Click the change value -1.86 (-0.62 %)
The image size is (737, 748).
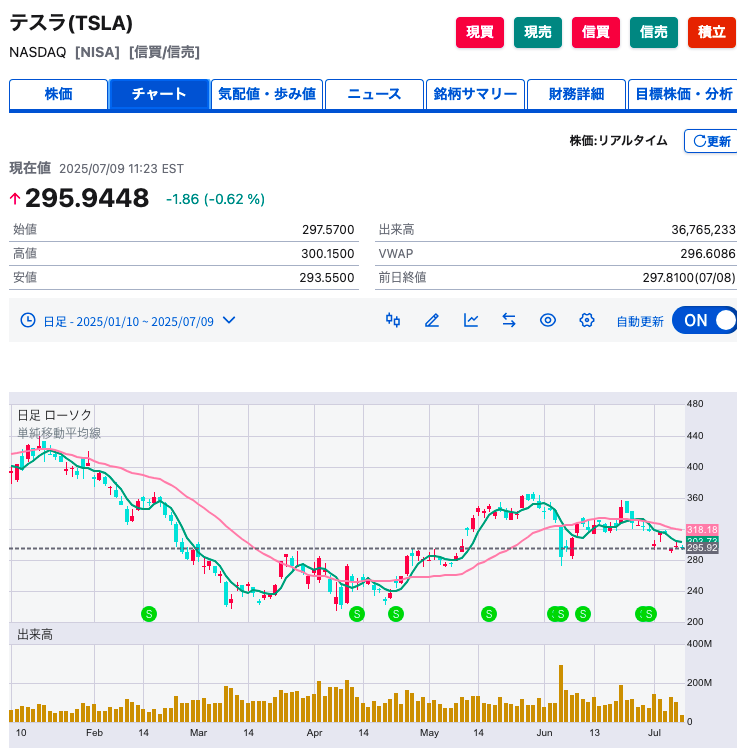click(x=215, y=199)
